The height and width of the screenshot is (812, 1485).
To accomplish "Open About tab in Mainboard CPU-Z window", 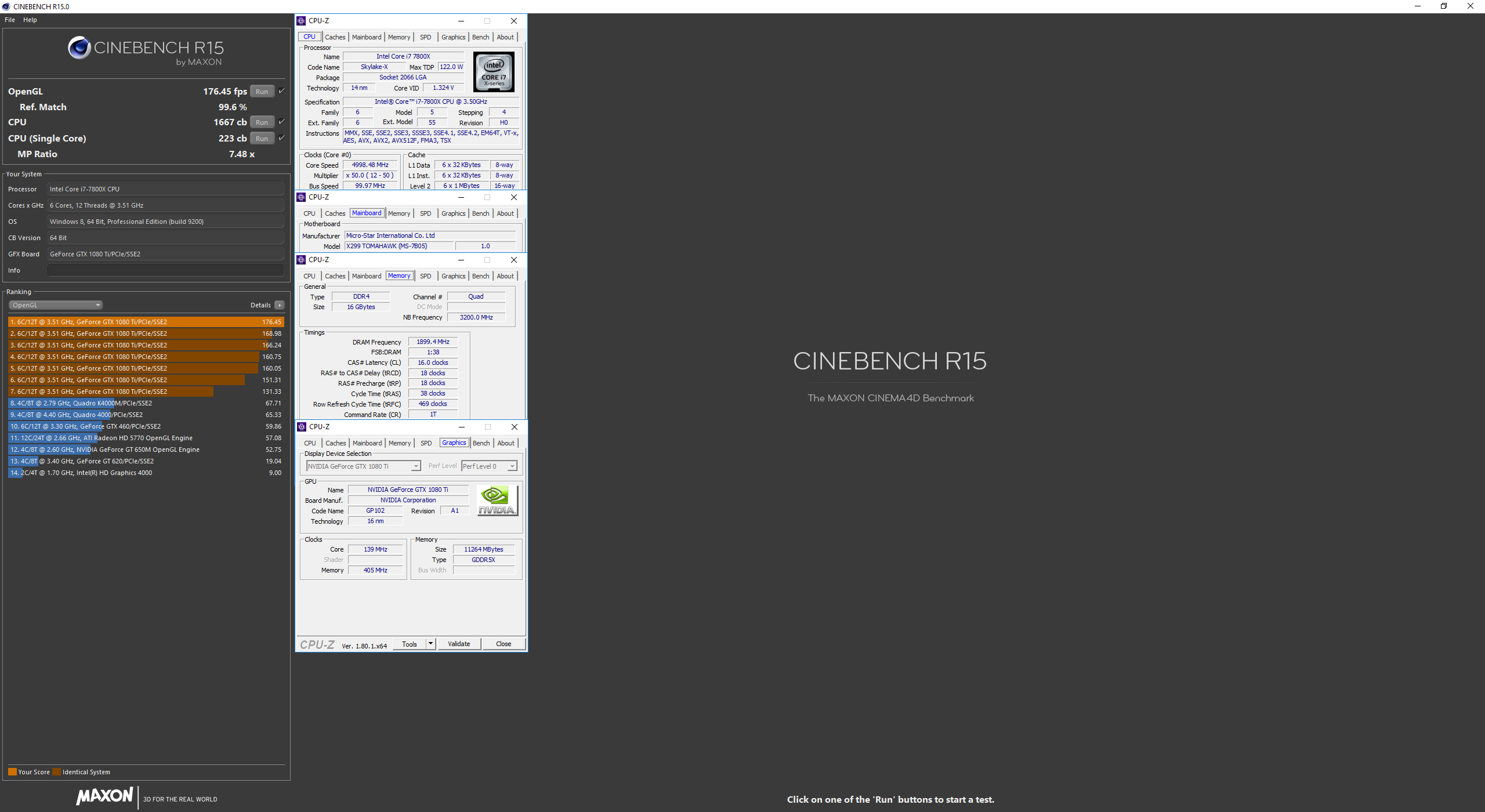I will click(505, 213).
